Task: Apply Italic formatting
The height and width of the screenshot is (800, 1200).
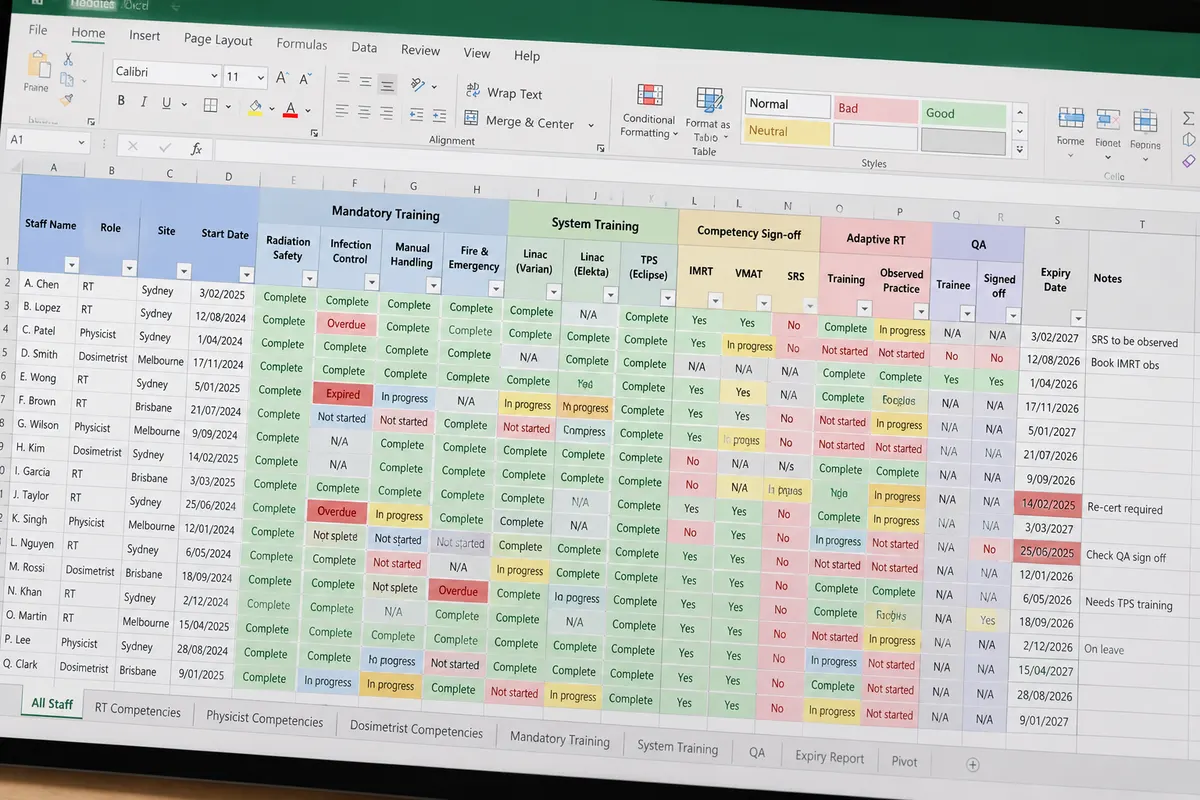Action: click(144, 102)
